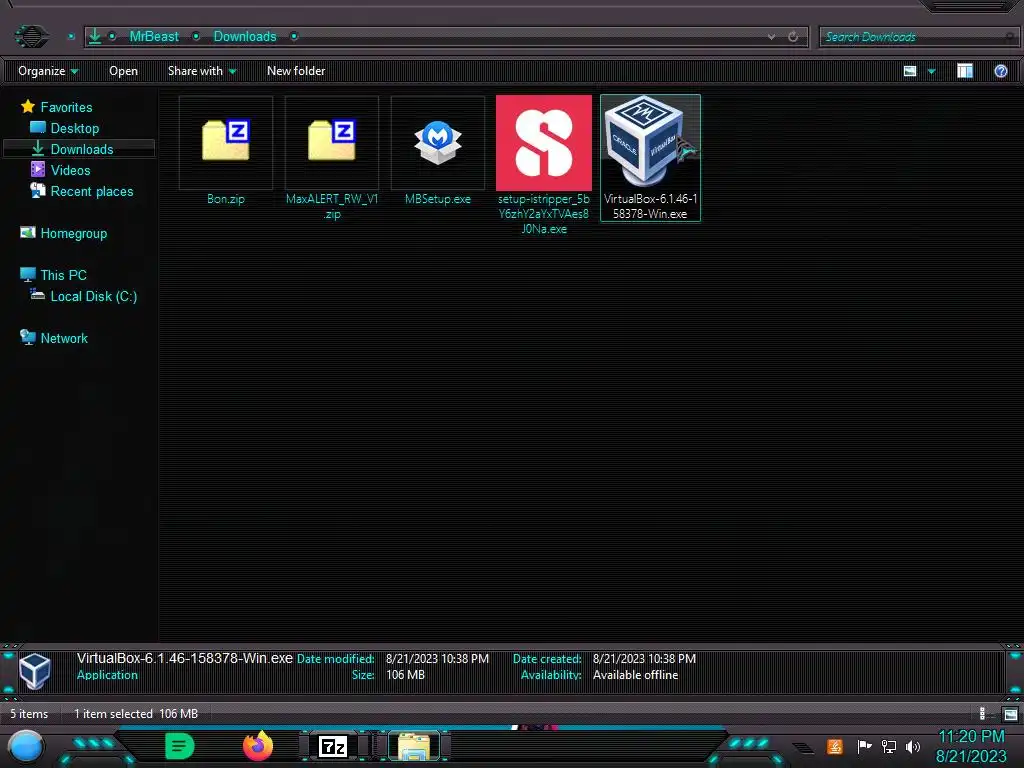
Task: Select the setup-istripper installer icon
Action: 544,143
